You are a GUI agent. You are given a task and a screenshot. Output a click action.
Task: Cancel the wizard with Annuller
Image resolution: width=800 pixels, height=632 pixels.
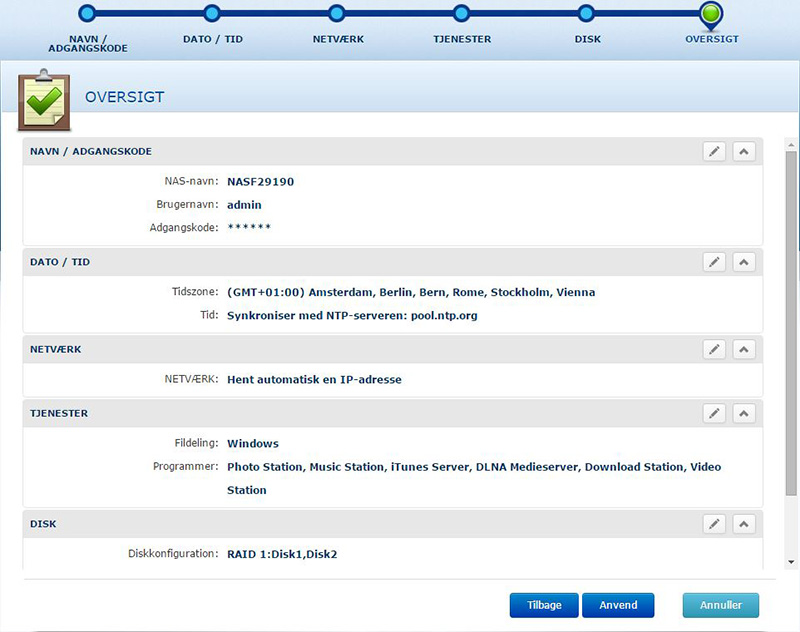click(x=720, y=605)
